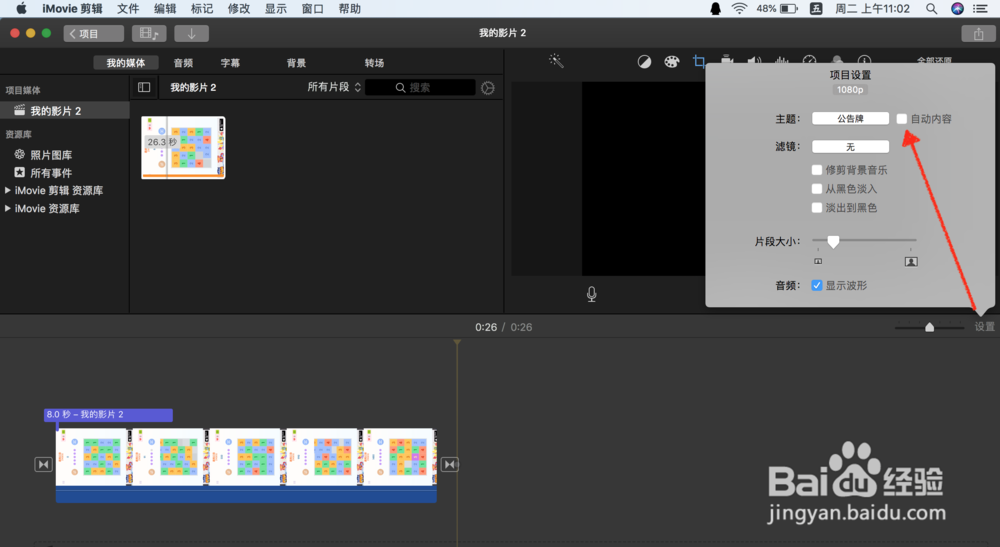Open the speed adjustment tool
The height and width of the screenshot is (547, 1000).
pyautogui.click(x=809, y=60)
